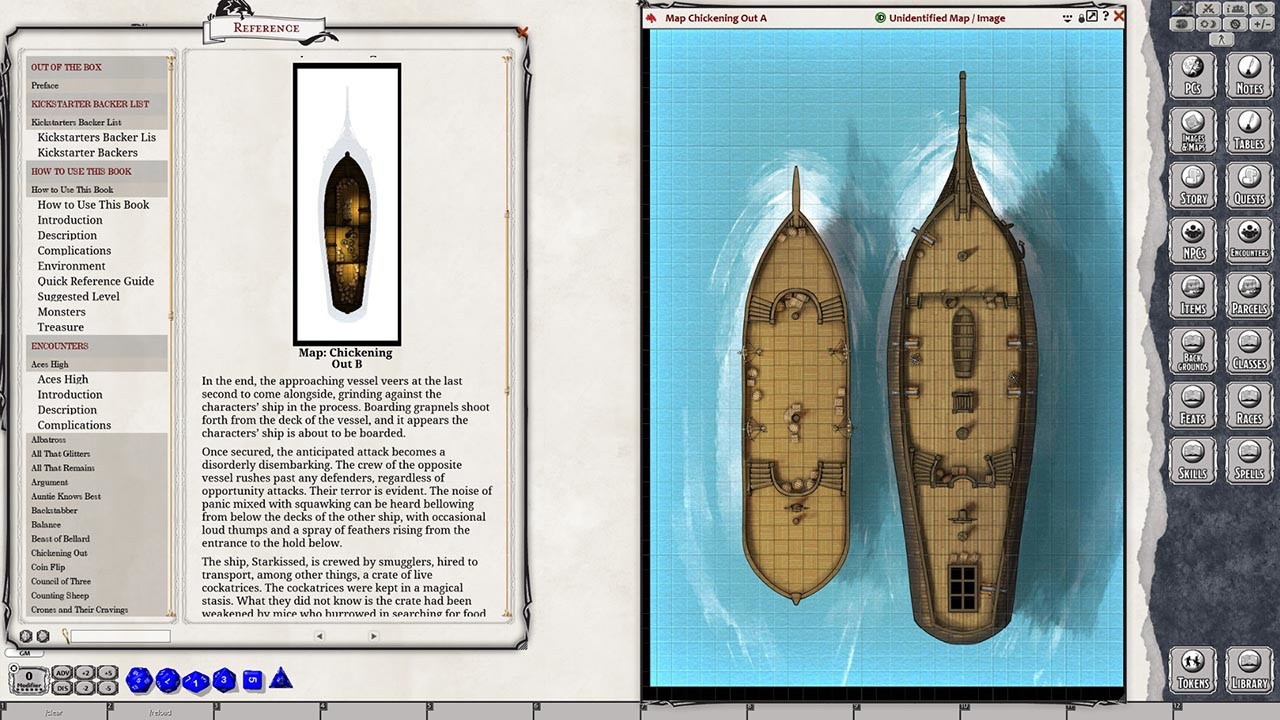
Task: Open the Images & Maps sidebar panel
Action: pyautogui.click(x=1192, y=131)
